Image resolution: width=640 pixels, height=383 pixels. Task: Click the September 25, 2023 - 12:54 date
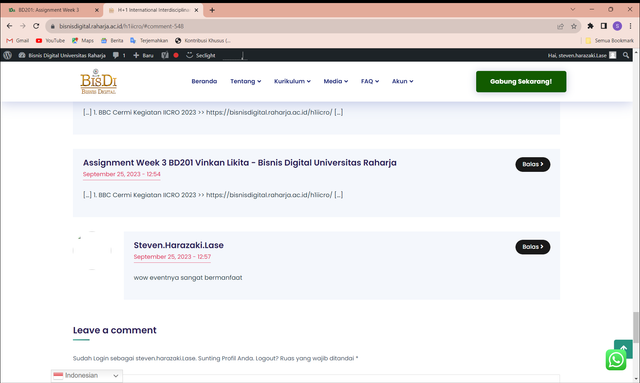[x=122, y=174]
